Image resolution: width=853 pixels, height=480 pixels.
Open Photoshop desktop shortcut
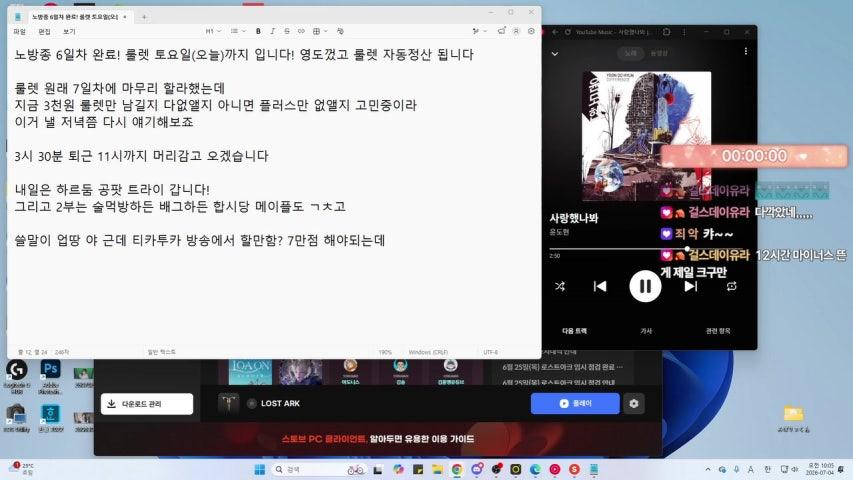pos(50,374)
